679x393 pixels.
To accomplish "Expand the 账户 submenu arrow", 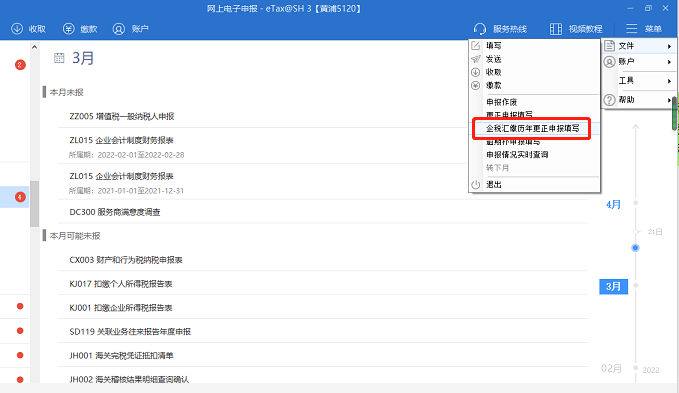I will coord(669,62).
